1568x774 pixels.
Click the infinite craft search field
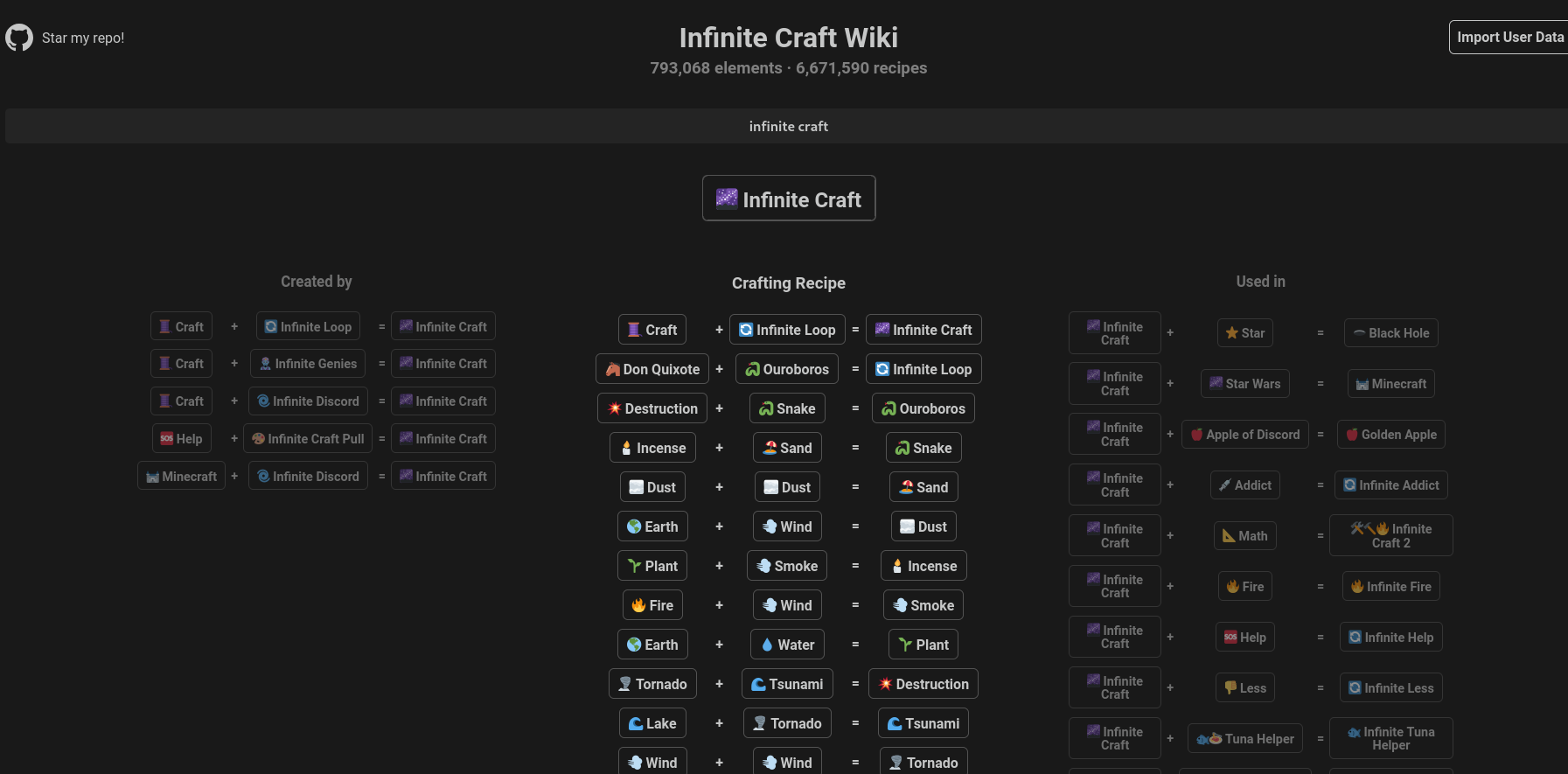787,126
